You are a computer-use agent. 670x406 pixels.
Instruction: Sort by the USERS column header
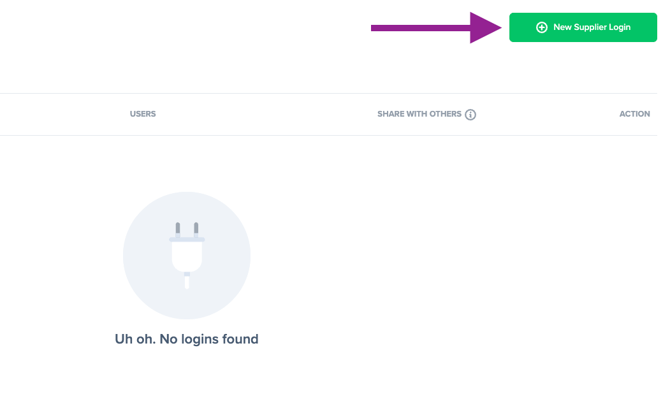point(143,114)
